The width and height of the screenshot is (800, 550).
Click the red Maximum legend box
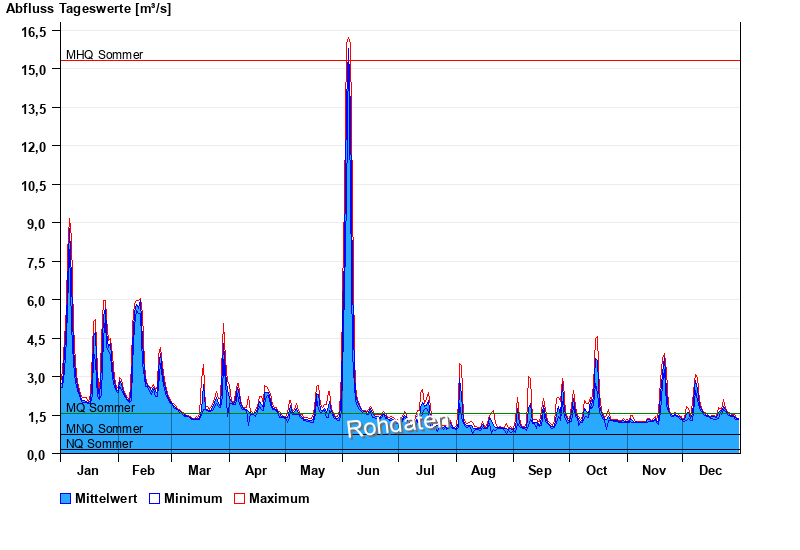(239, 498)
